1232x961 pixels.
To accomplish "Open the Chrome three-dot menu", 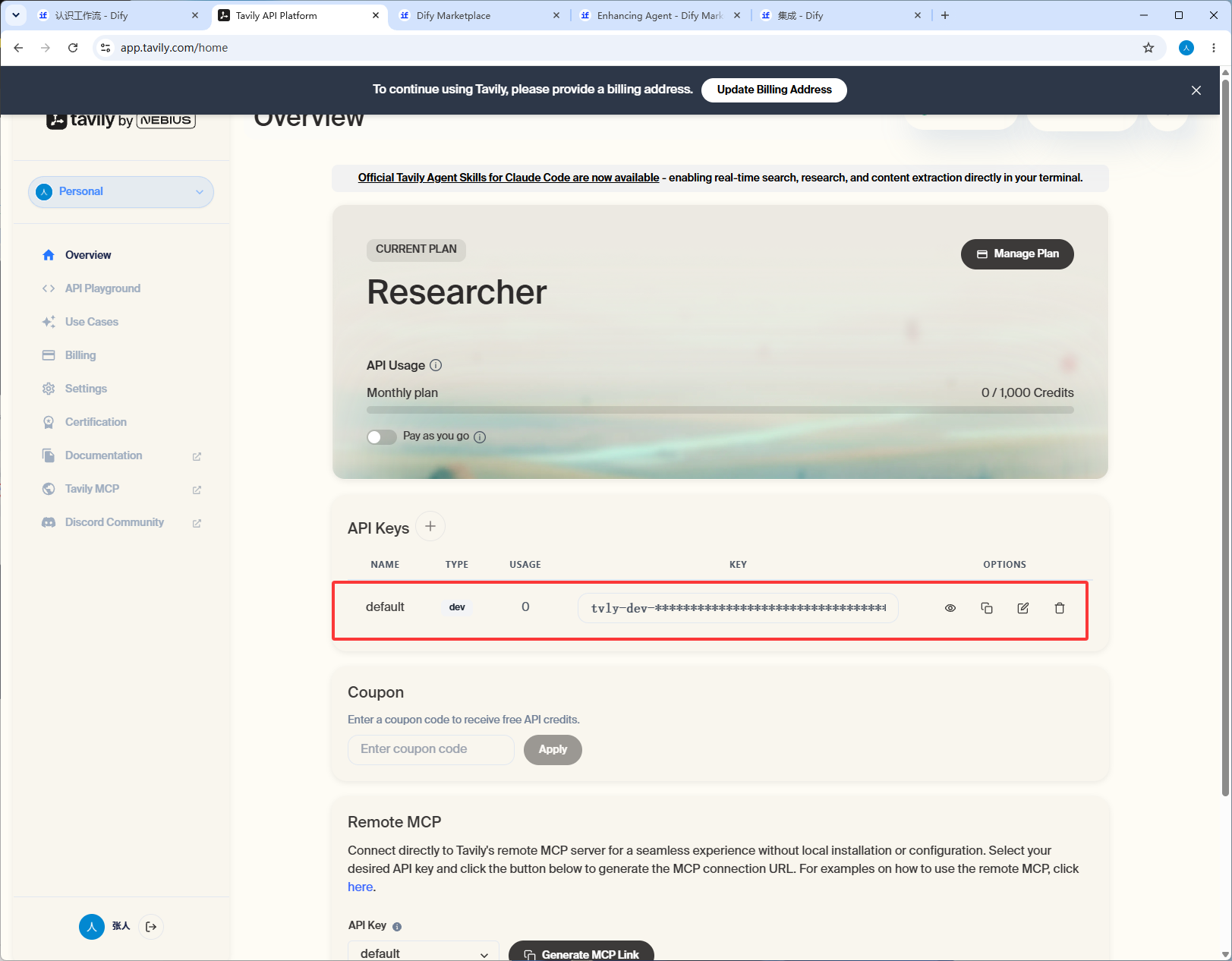I will tap(1214, 48).
